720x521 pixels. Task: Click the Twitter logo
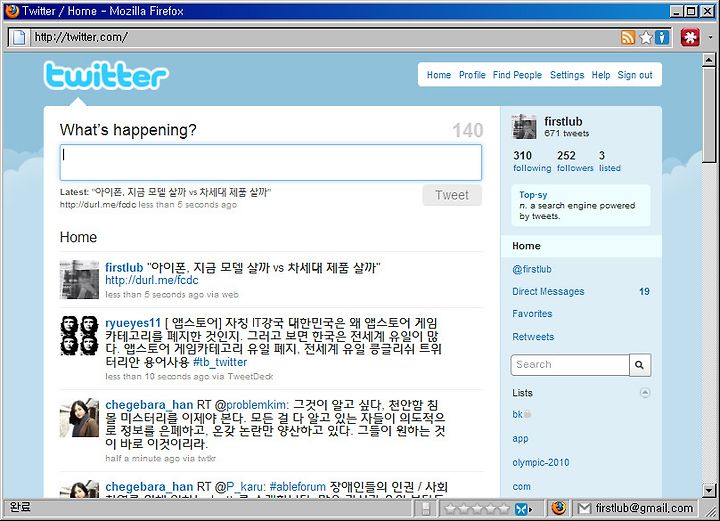[107, 75]
